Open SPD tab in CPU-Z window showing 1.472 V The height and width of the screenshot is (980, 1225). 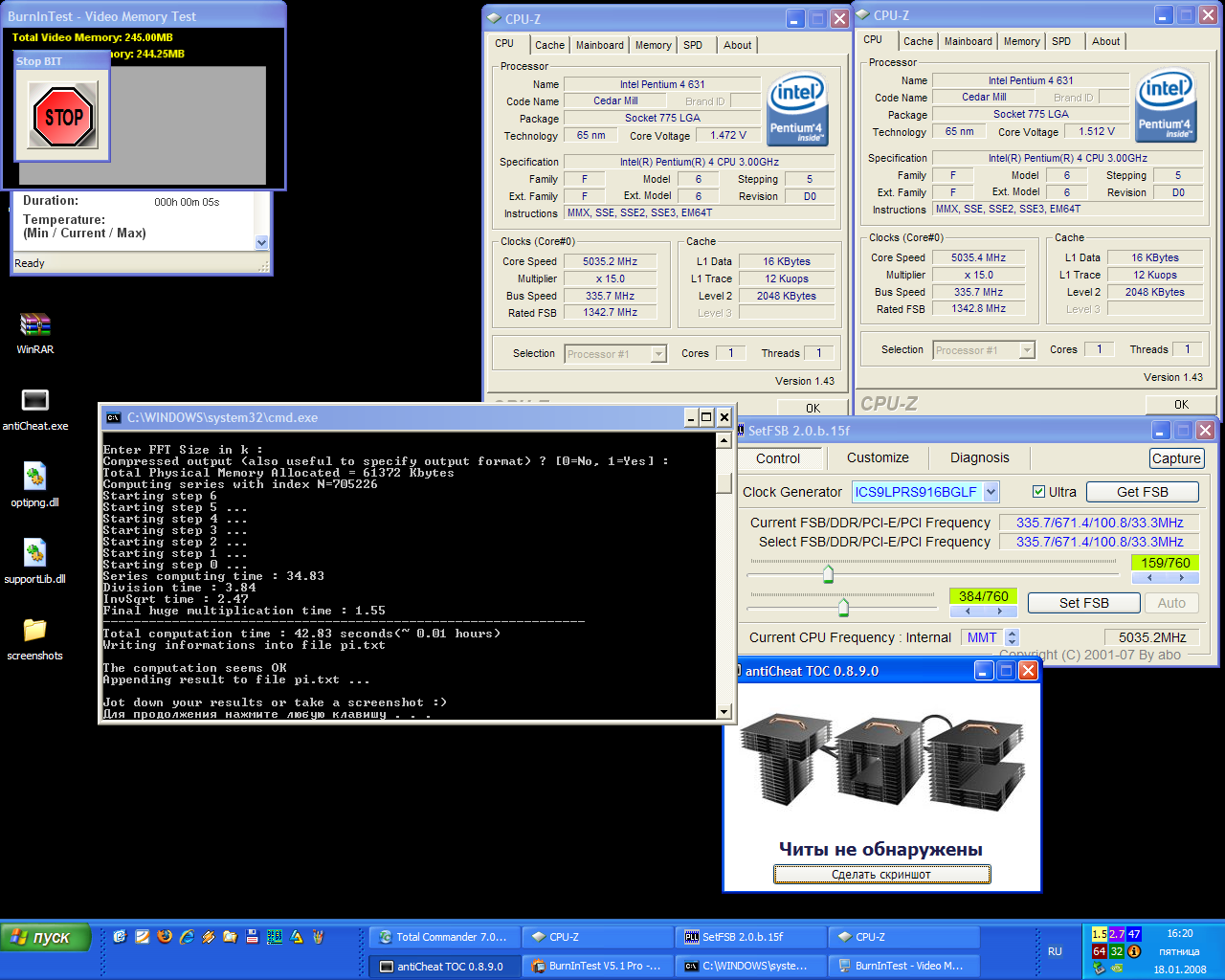click(x=693, y=45)
